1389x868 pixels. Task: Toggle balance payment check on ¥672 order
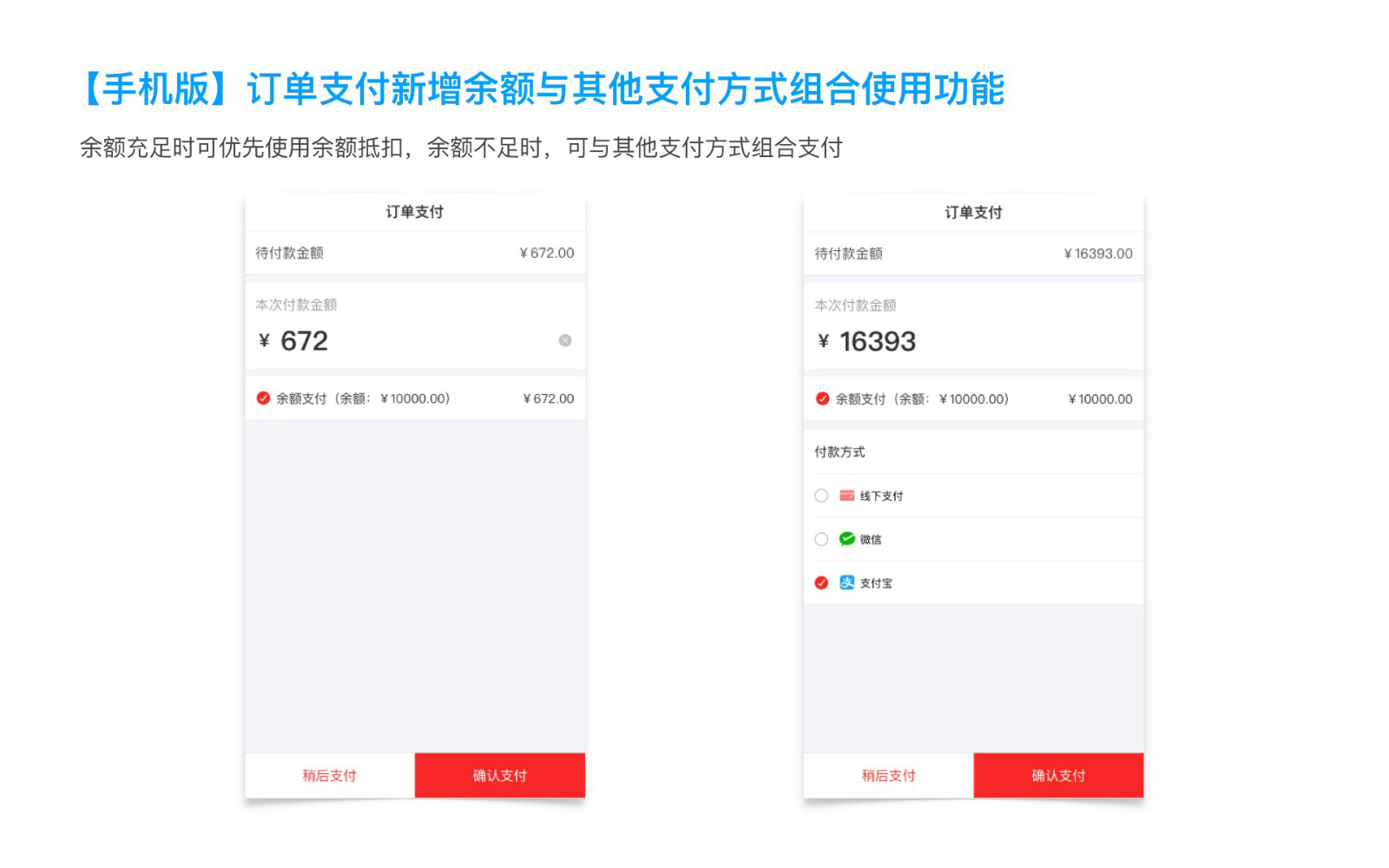(x=263, y=398)
